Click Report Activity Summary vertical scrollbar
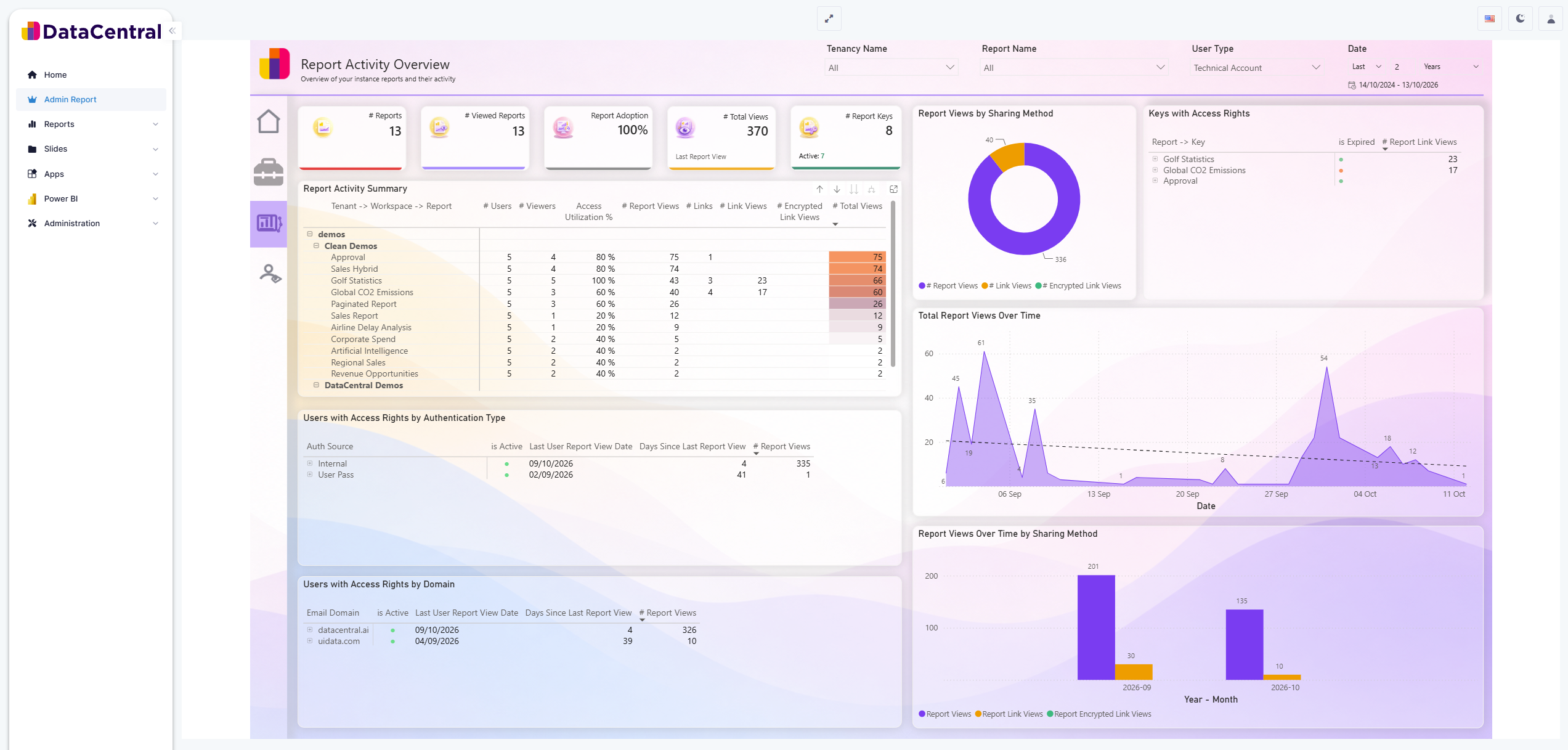The width and height of the screenshot is (1568, 750). point(893,283)
